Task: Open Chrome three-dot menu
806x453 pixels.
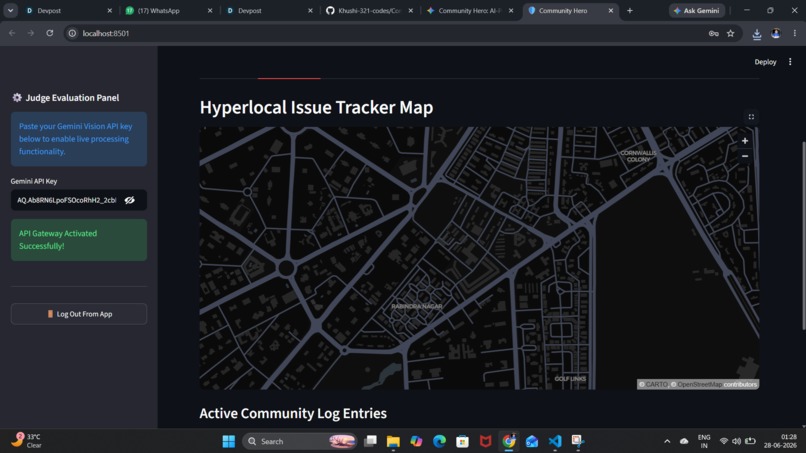Action: pos(795,33)
